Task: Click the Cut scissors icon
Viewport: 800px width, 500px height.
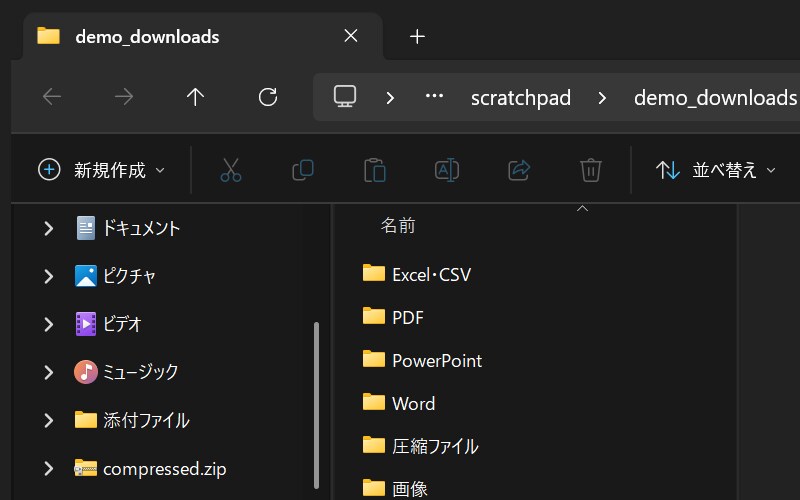Action: [231, 170]
